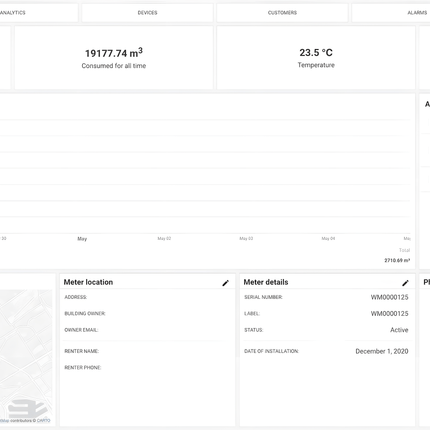Select the 'Consumed for all time' label
The width and height of the screenshot is (430, 430).
click(114, 66)
